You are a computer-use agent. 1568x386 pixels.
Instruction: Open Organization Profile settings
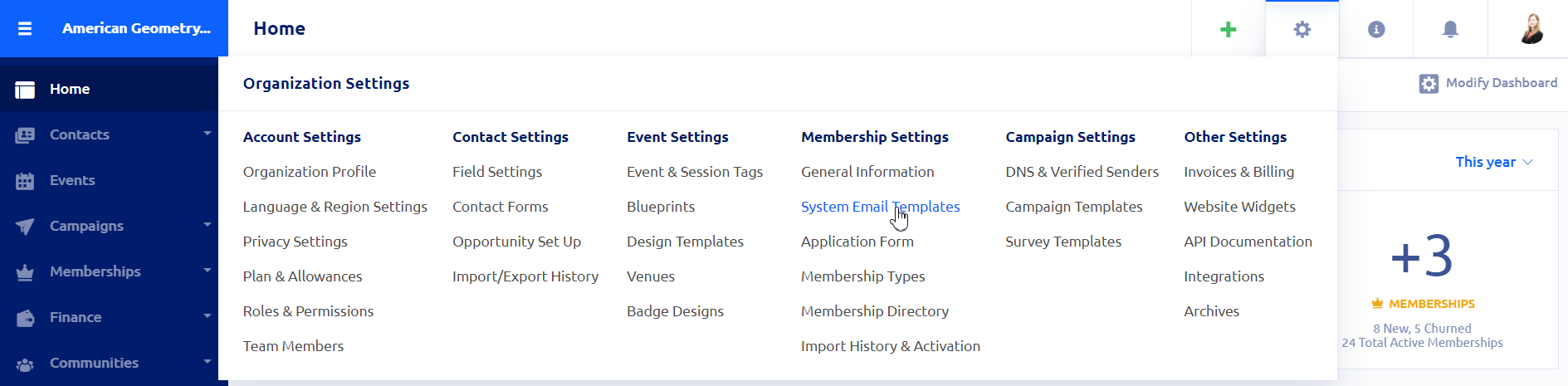click(x=310, y=172)
